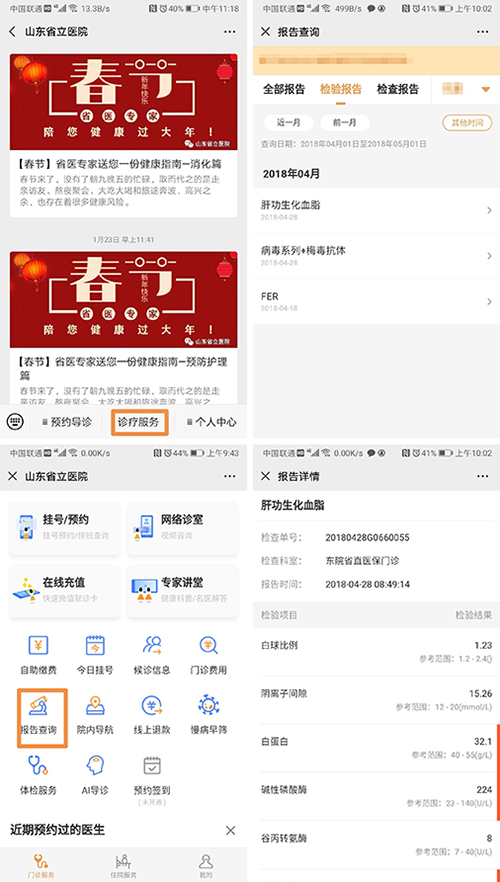Switch to 门诊服务 bottom tab

click(x=41, y=866)
